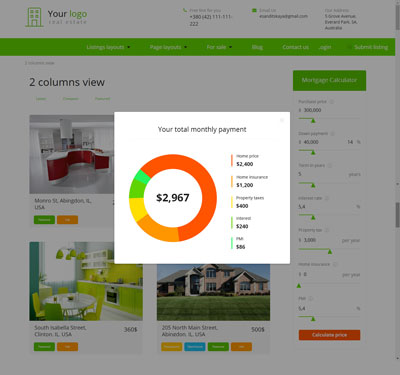Click the Purchase price info icon
Image resolution: width=400 pixels, height=375 pixels.
(332, 102)
